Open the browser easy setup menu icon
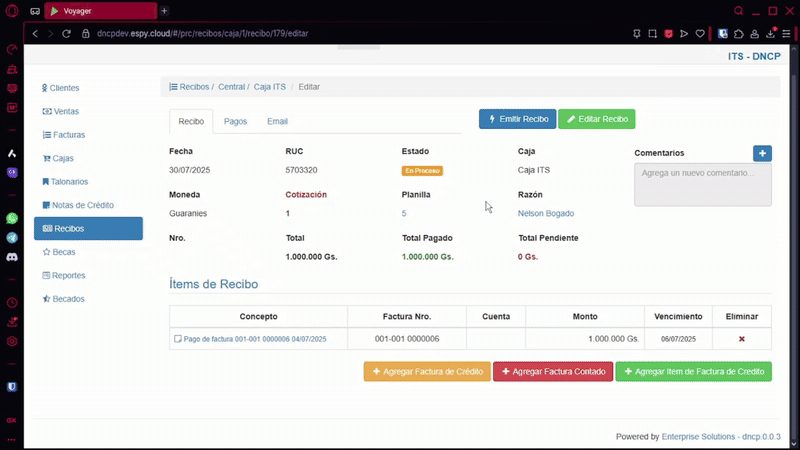Image resolution: width=800 pixels, height=450 pixels. [787, 33]
